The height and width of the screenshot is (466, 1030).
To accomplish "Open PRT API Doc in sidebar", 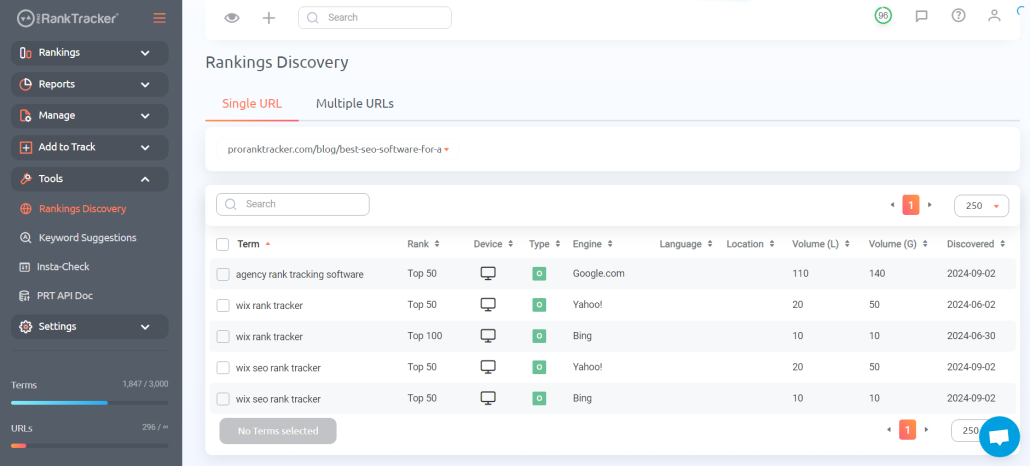I will pos(66,296).
